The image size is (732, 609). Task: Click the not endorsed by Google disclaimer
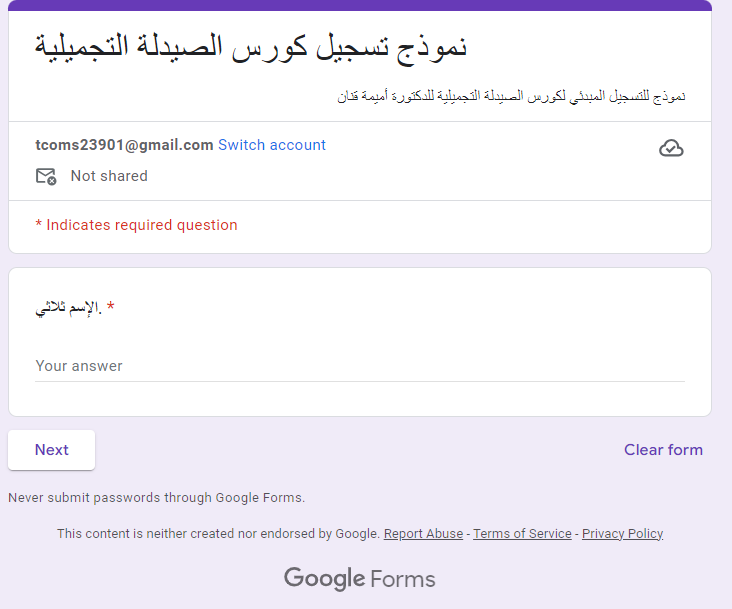pyautogui.click(x=218, y=533)
